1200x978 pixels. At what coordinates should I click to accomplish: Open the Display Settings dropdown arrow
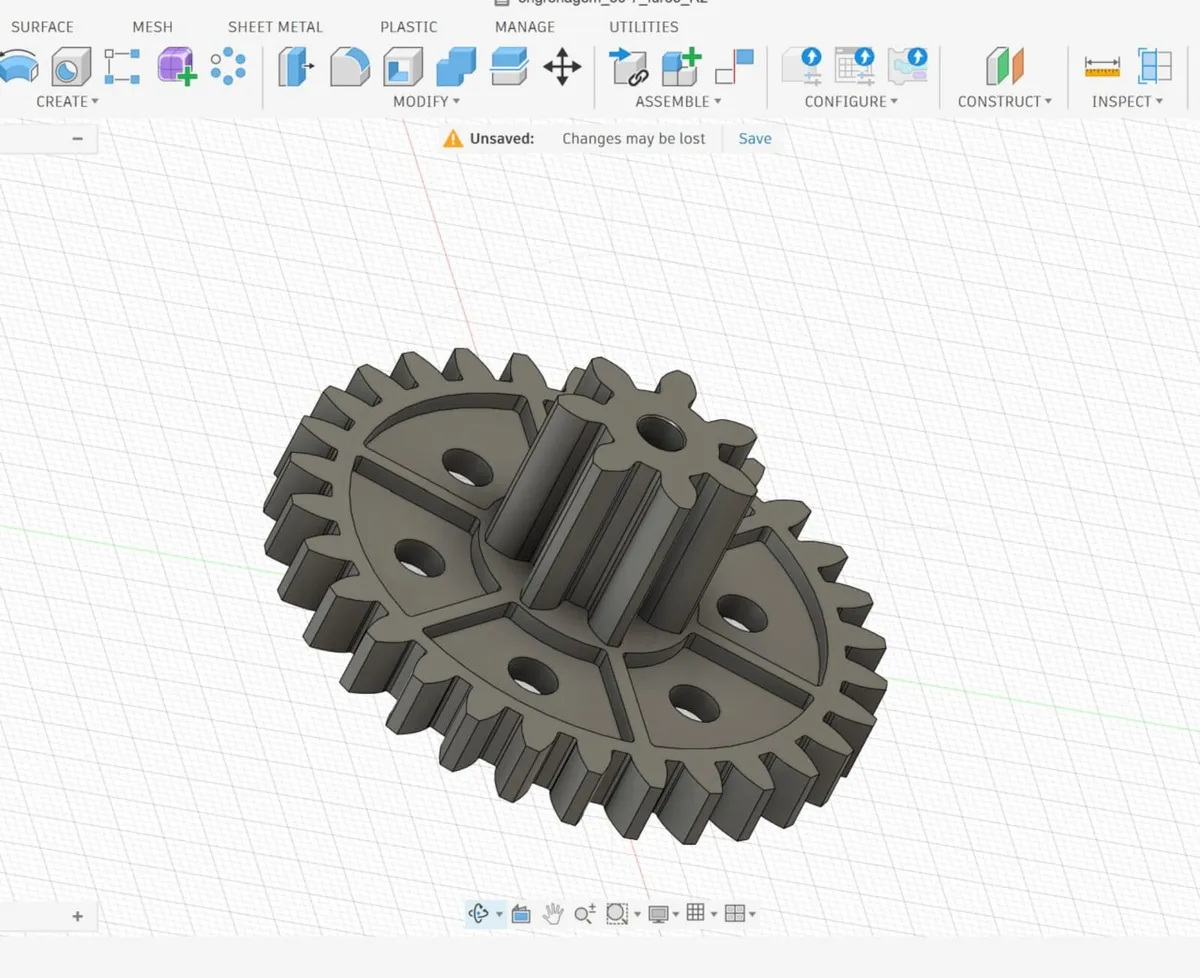pyautogui.click(x=676, y=914)
